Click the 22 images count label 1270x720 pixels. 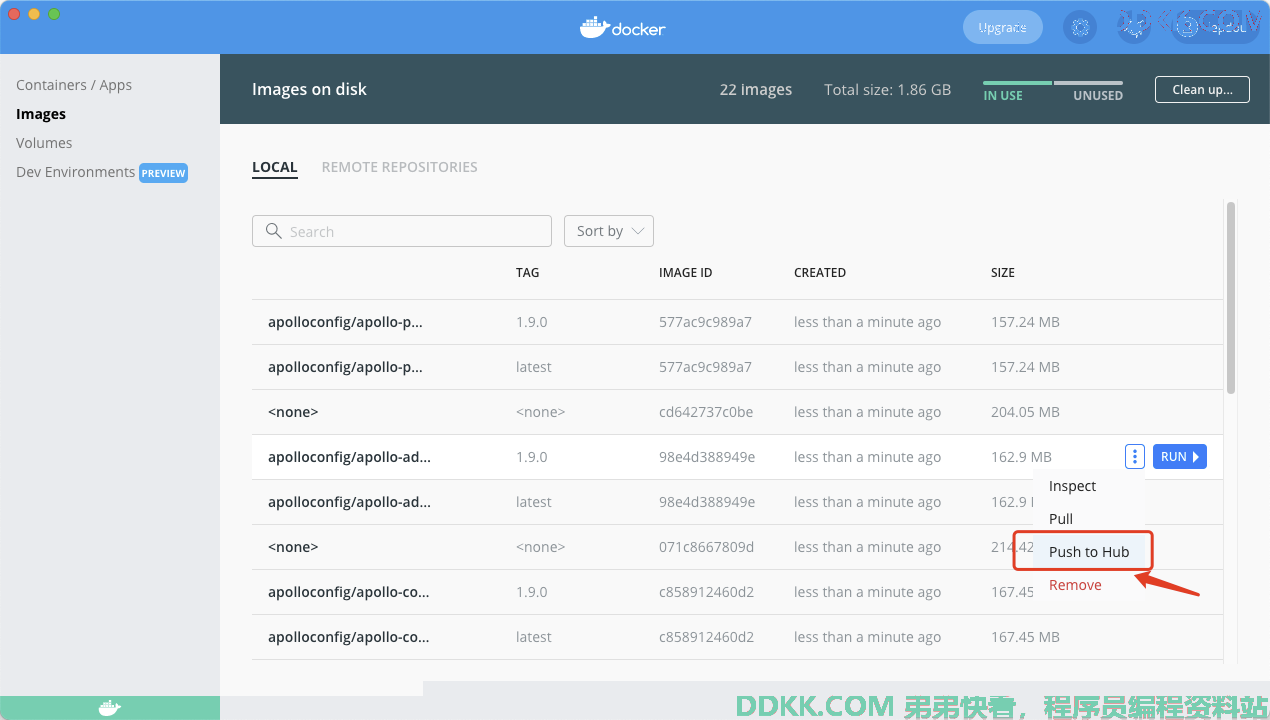(756, 89)
